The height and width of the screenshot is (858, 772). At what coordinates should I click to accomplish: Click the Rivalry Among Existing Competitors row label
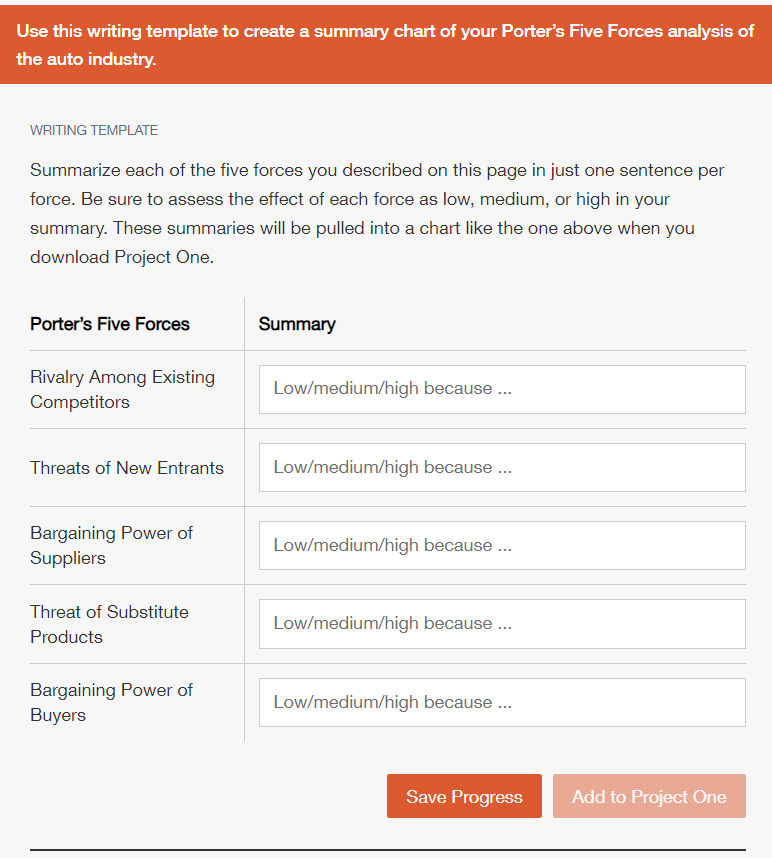point(122,390)
